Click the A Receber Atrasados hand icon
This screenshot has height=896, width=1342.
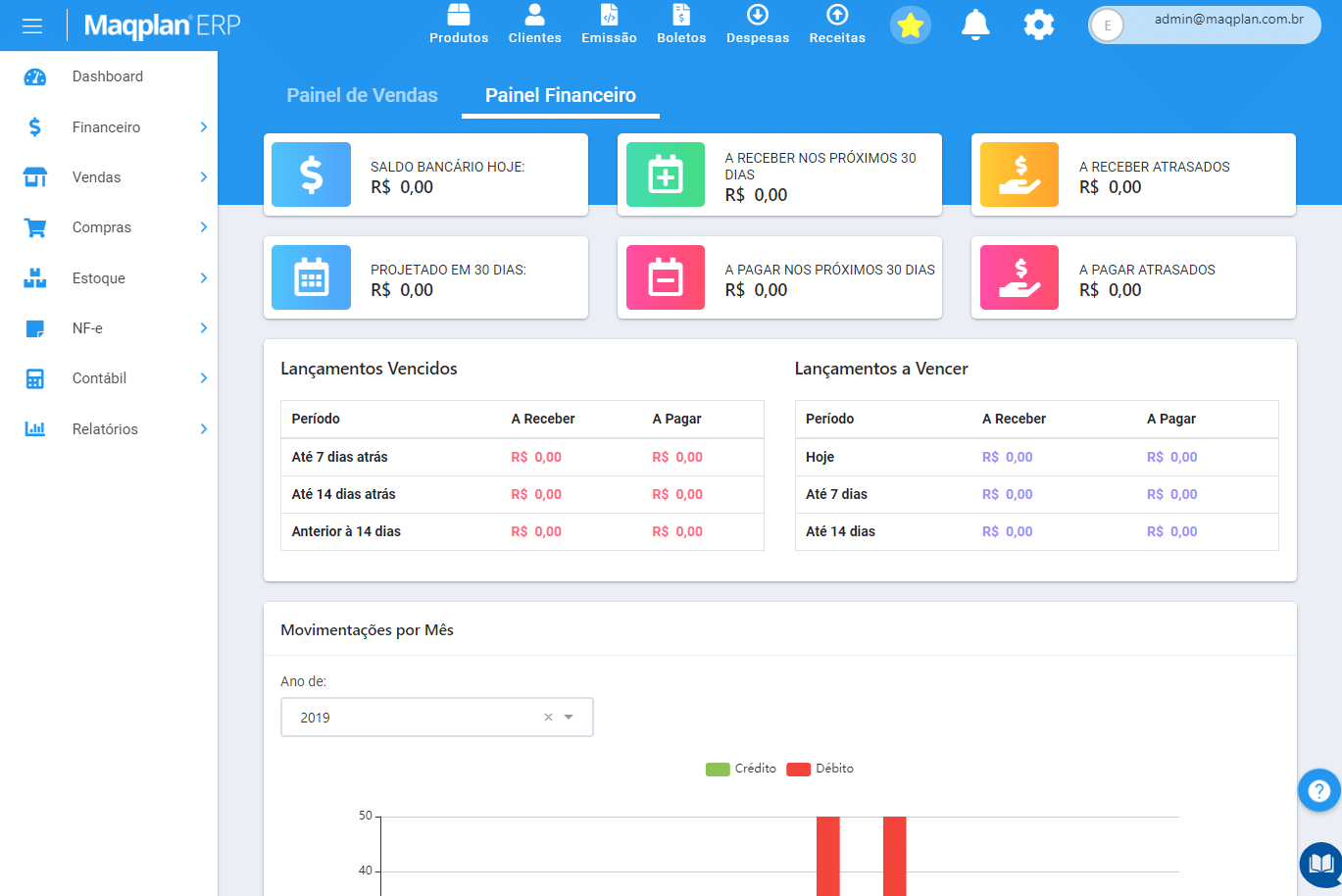[x=1019, y=174]
